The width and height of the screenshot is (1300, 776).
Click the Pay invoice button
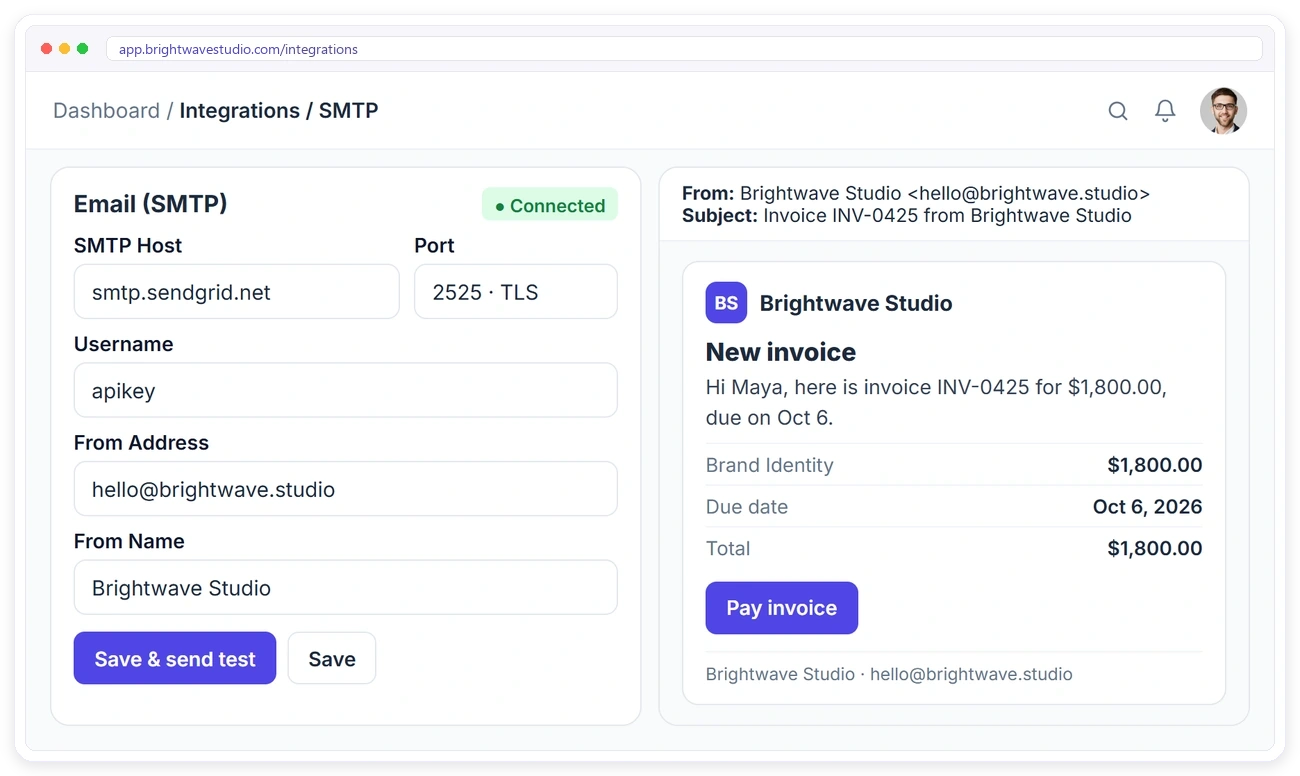point(782,608)
